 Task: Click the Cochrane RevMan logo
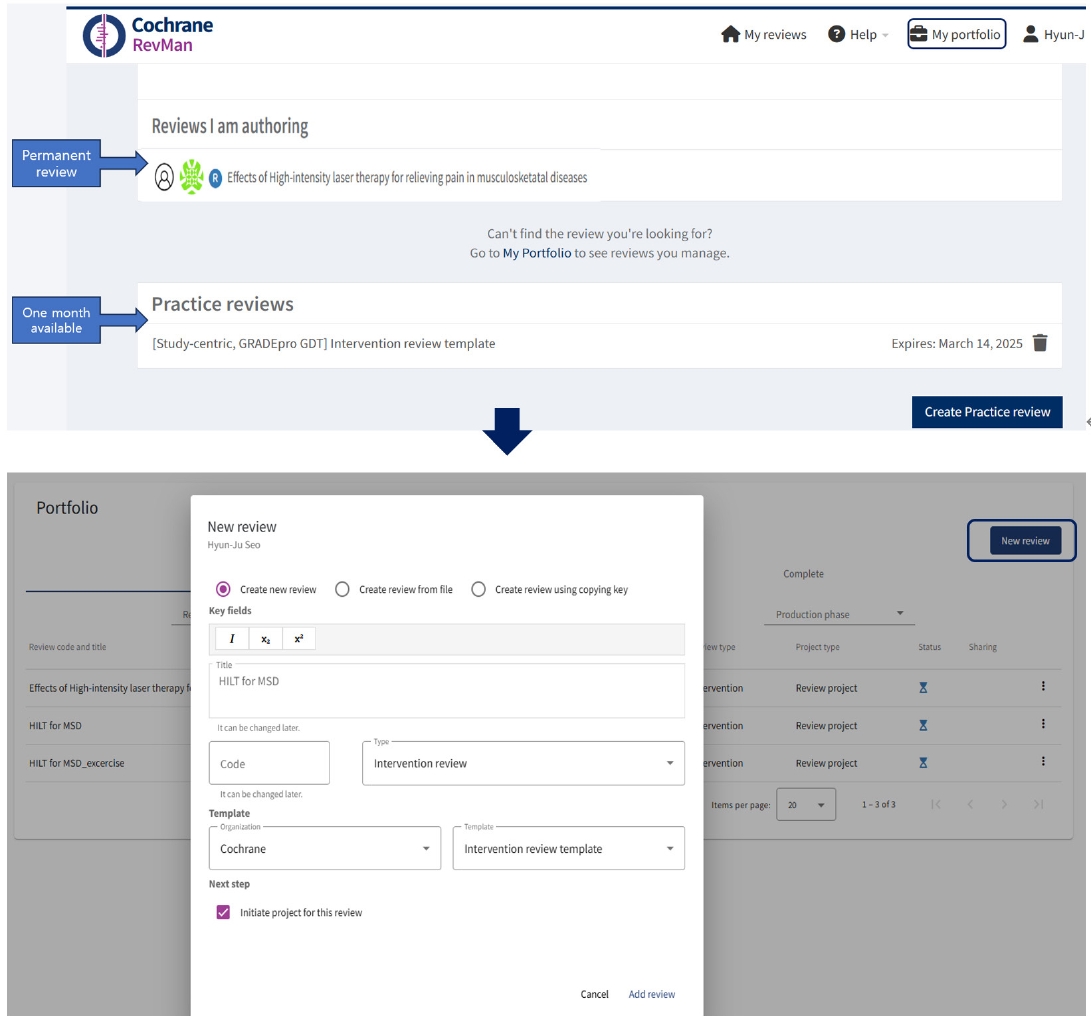point(148,34)
